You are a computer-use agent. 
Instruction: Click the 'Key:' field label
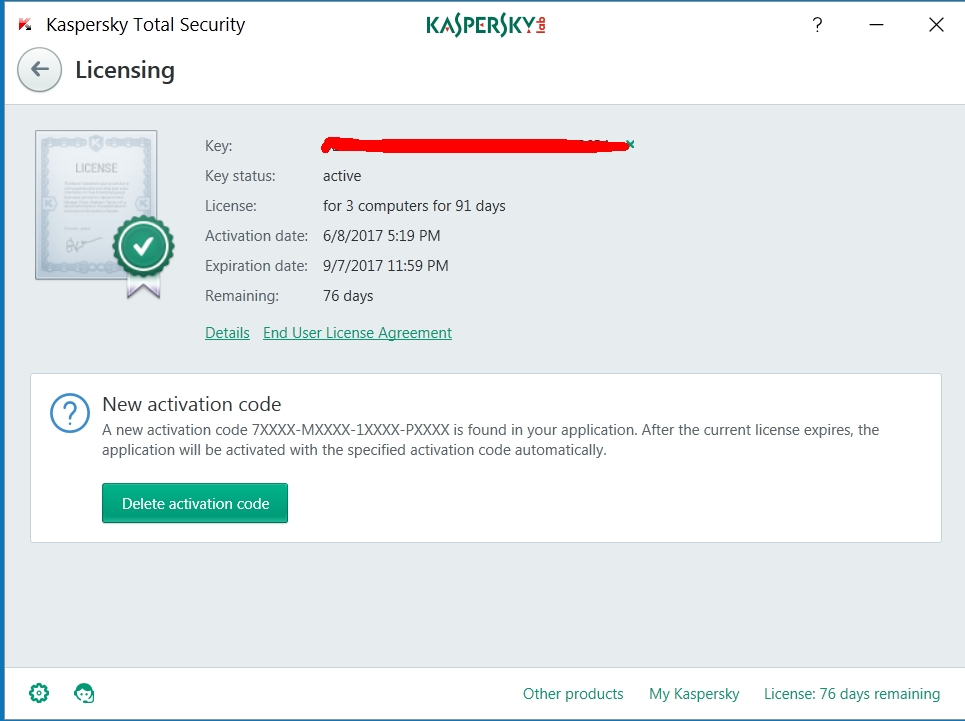pos(218,146)
